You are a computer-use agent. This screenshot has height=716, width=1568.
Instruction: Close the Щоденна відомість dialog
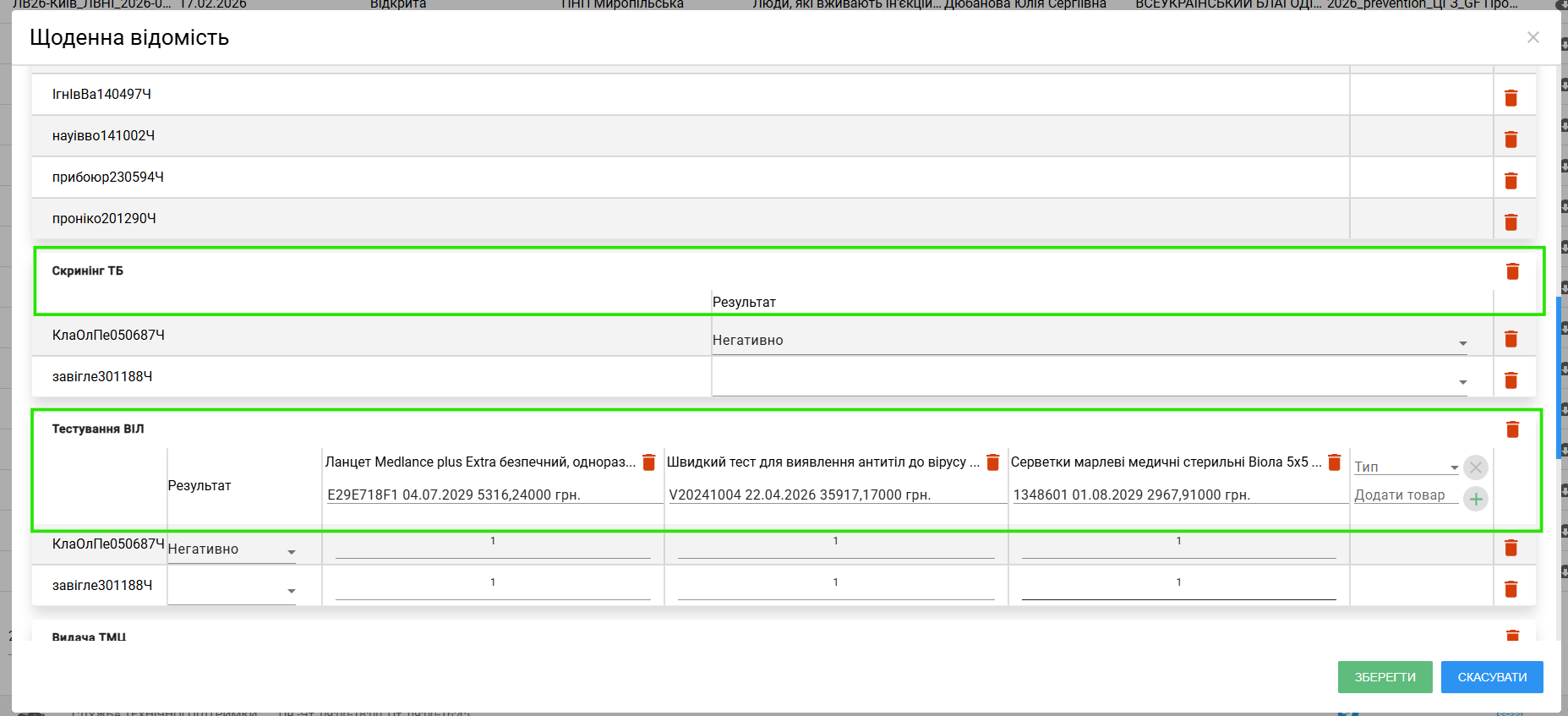click(1533, 37)
